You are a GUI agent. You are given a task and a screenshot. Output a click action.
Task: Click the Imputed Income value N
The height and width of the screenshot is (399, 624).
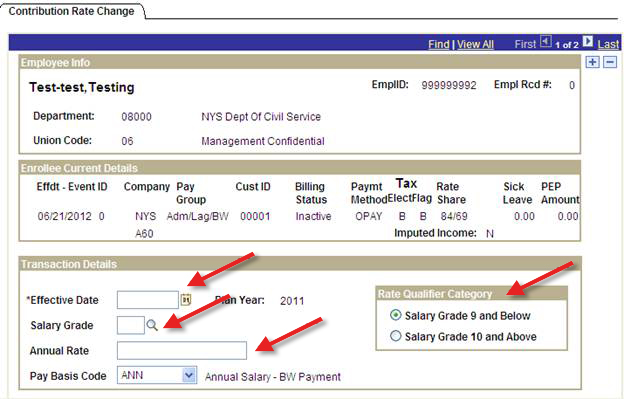coord(490,234)
